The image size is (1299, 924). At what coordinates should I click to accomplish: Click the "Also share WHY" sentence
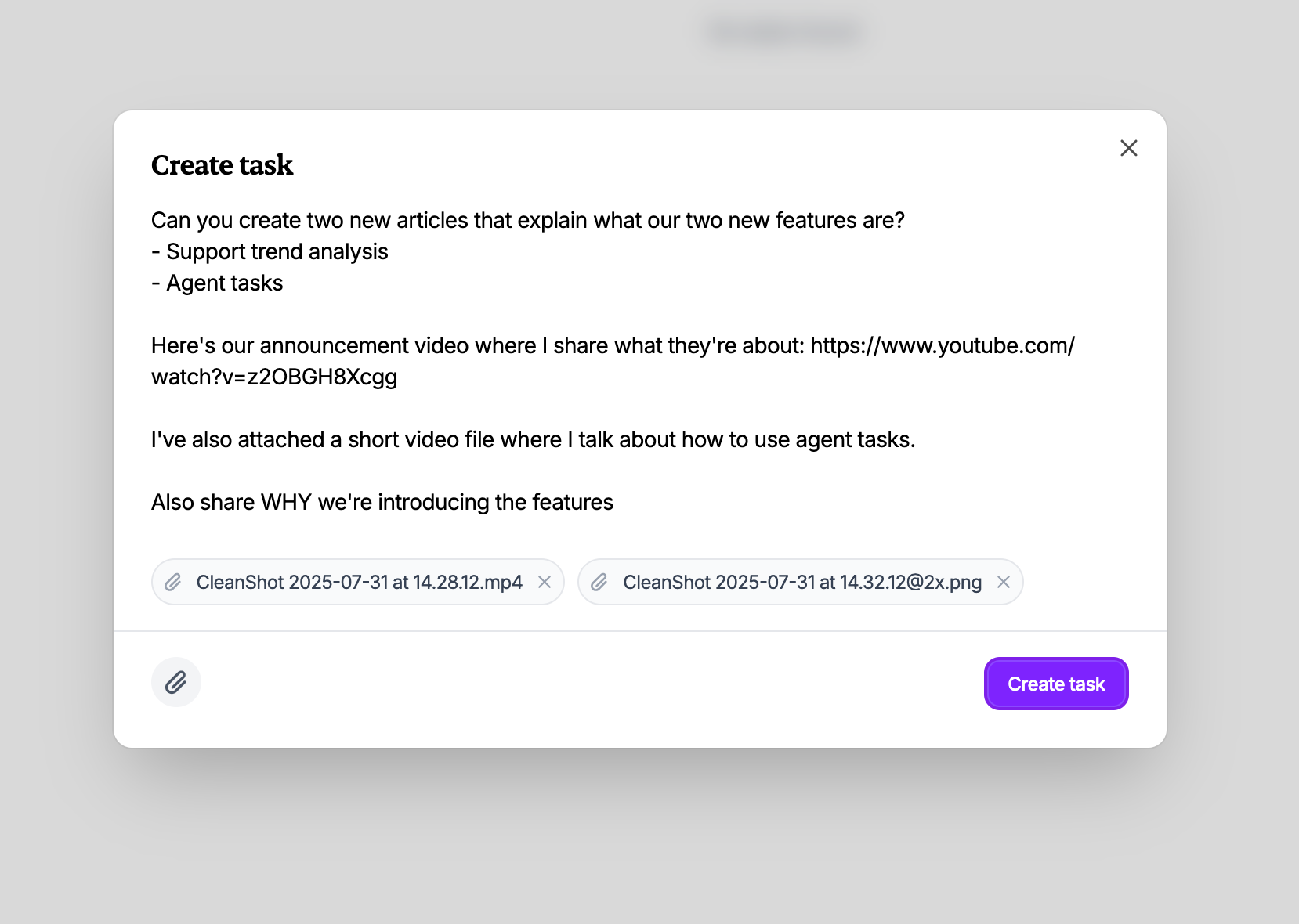point(382,502)
